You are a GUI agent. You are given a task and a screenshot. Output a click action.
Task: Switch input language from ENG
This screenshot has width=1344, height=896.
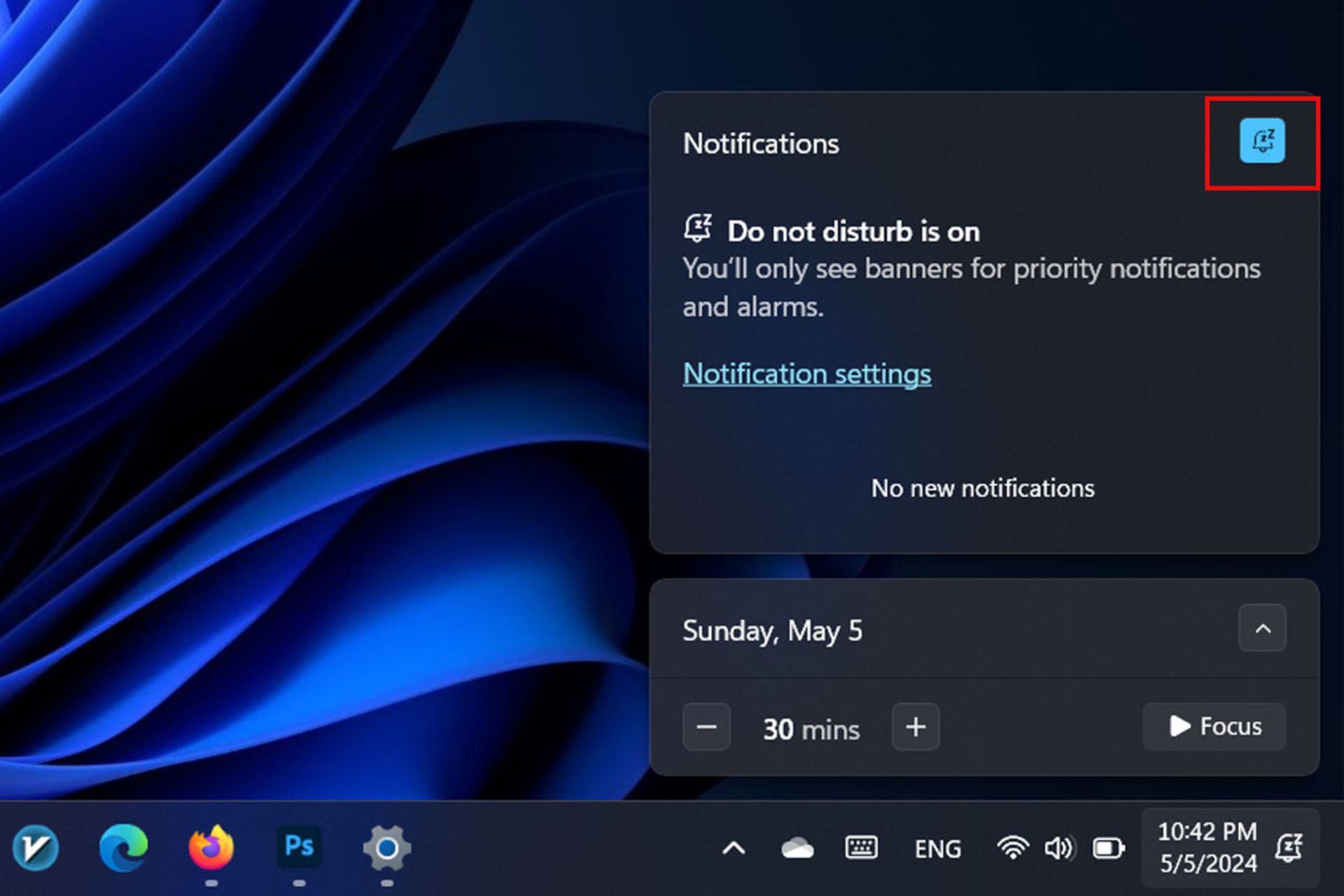click(937, 849)
